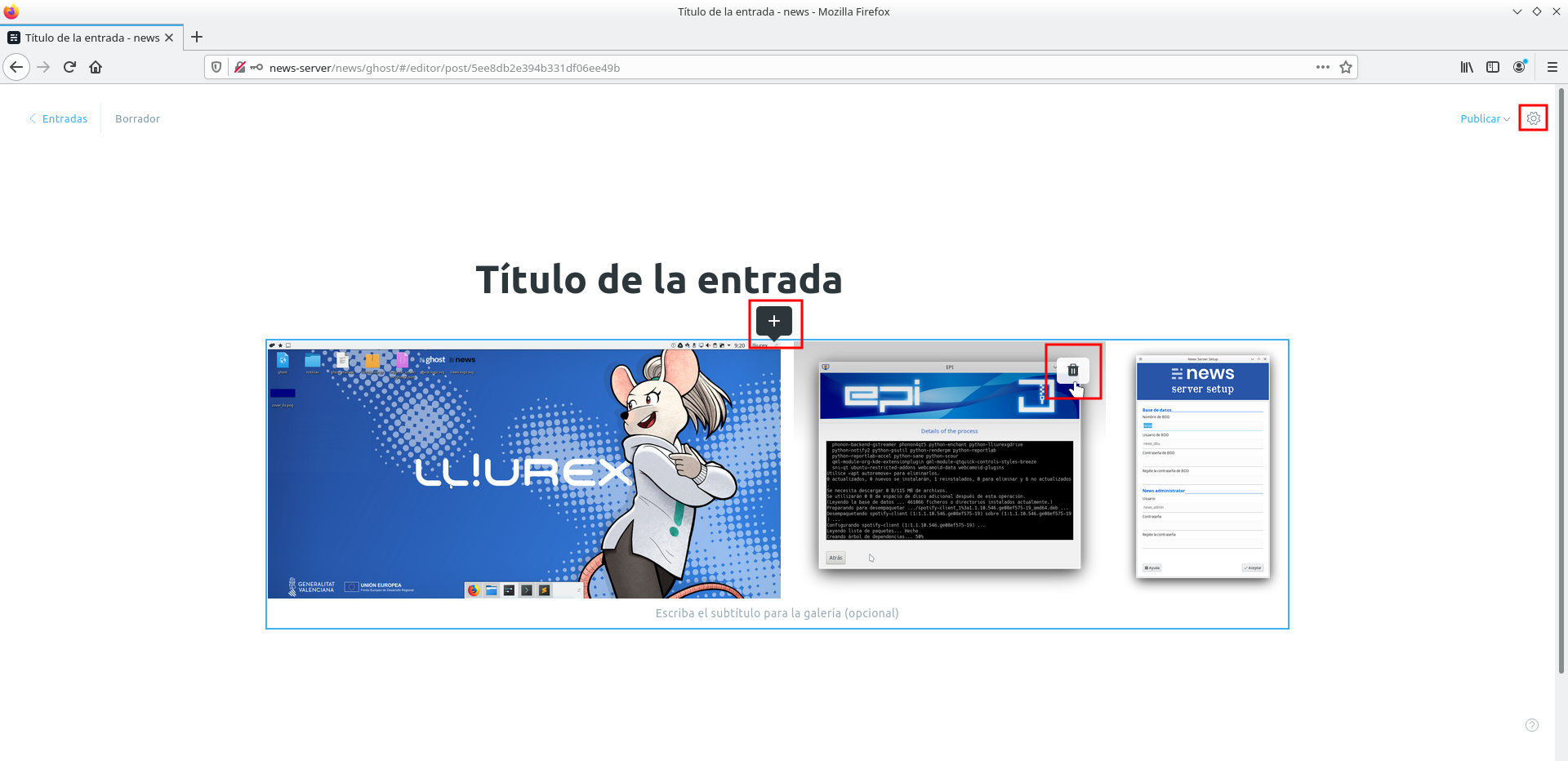
Task: Bookmark this page with star icon
Action: pyautogui.click(x=1346, y=67)
